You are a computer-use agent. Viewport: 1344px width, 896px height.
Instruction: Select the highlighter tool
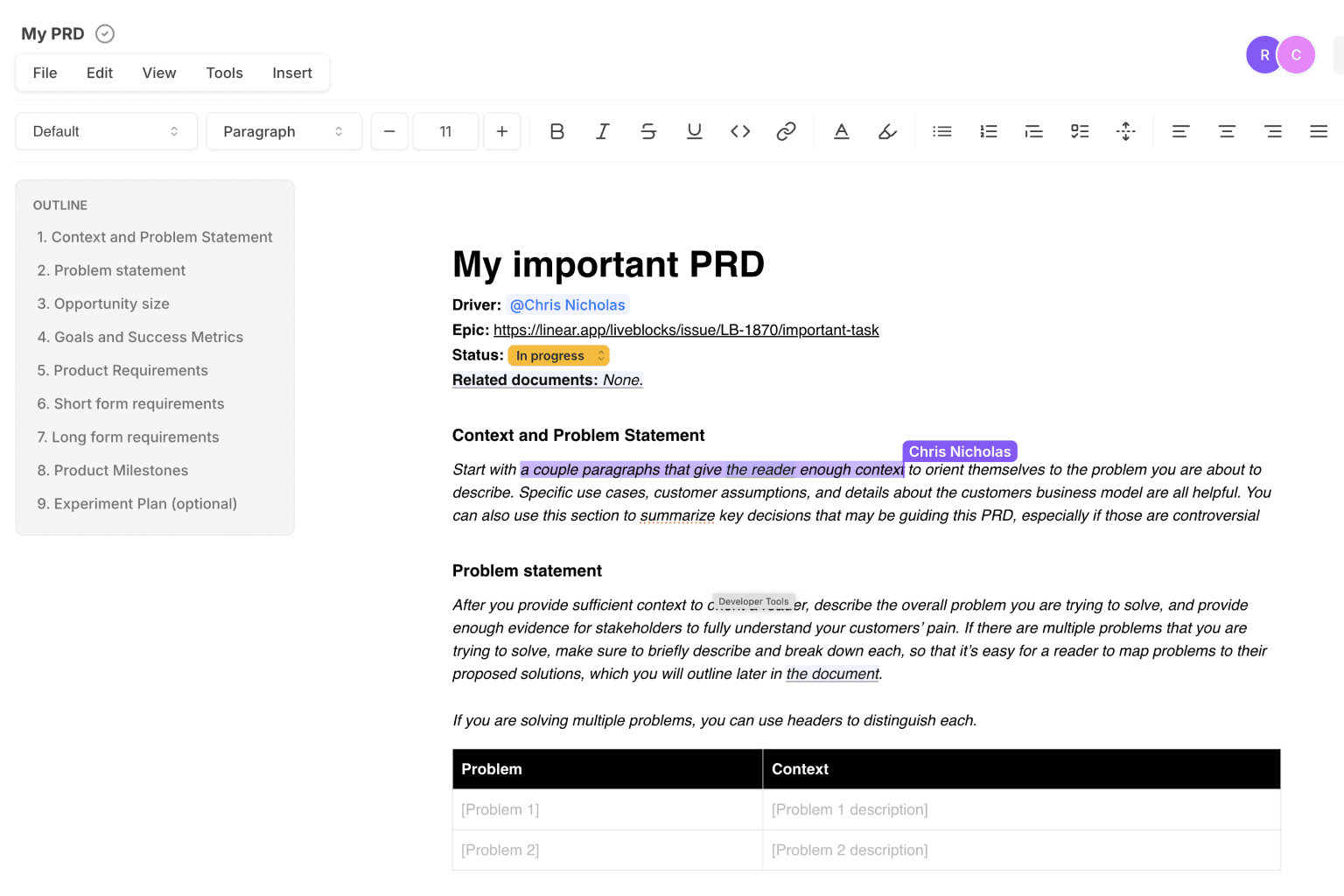point(887,131)
